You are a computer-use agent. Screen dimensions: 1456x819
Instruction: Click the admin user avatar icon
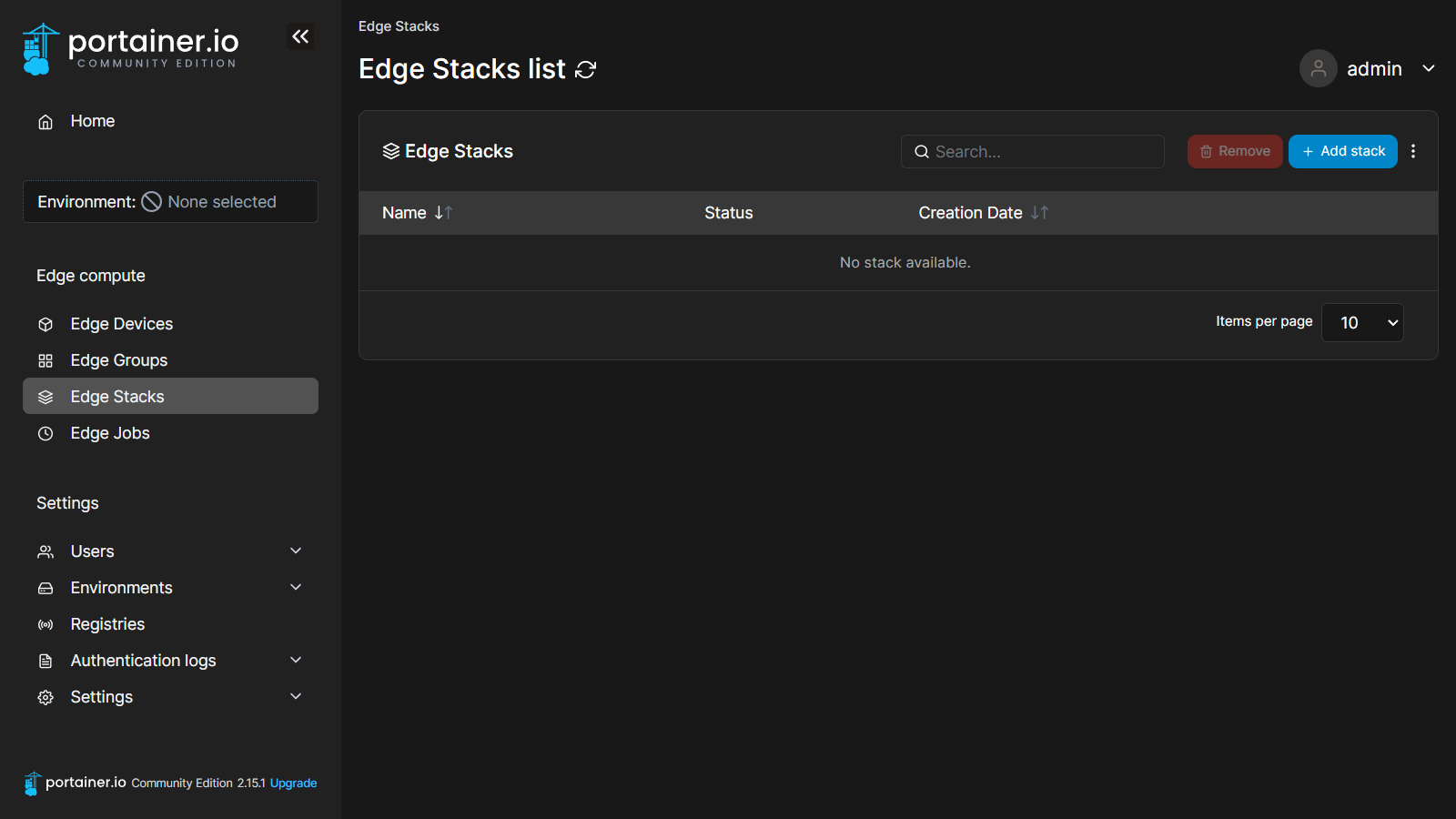1318,69
